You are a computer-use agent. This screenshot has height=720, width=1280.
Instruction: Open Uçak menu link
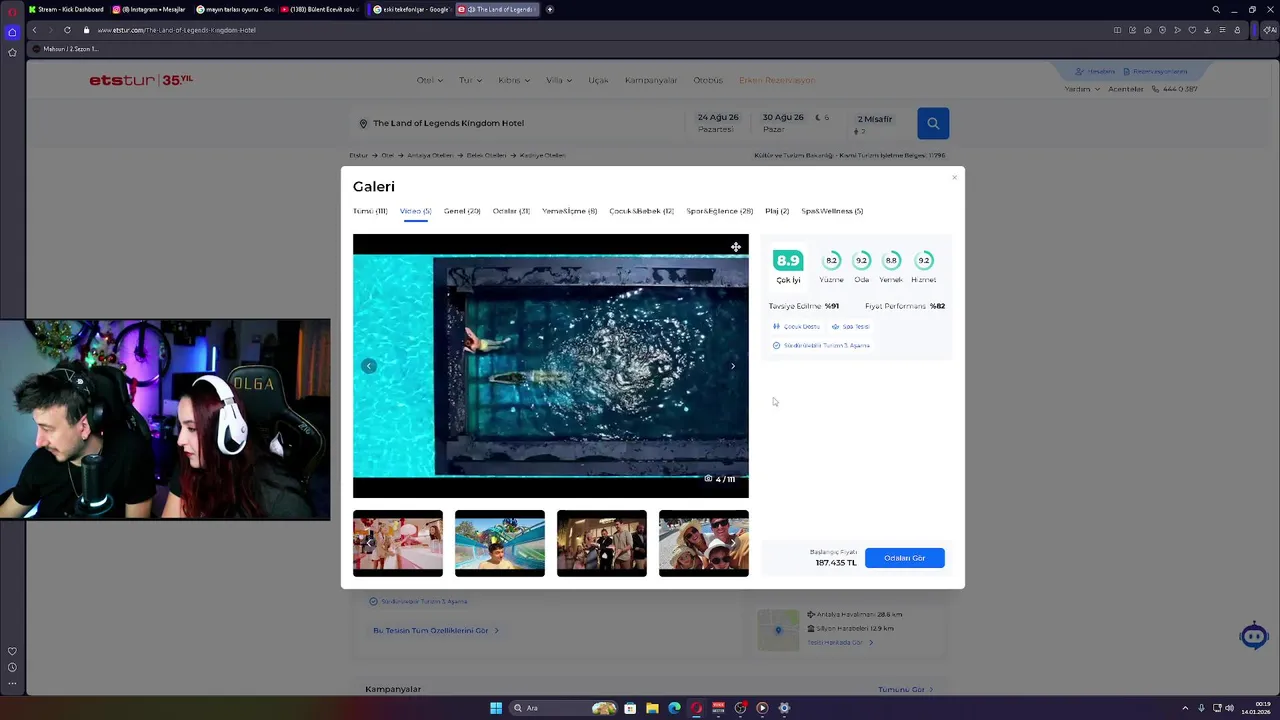pyautogui.click(x=598, y=80)
